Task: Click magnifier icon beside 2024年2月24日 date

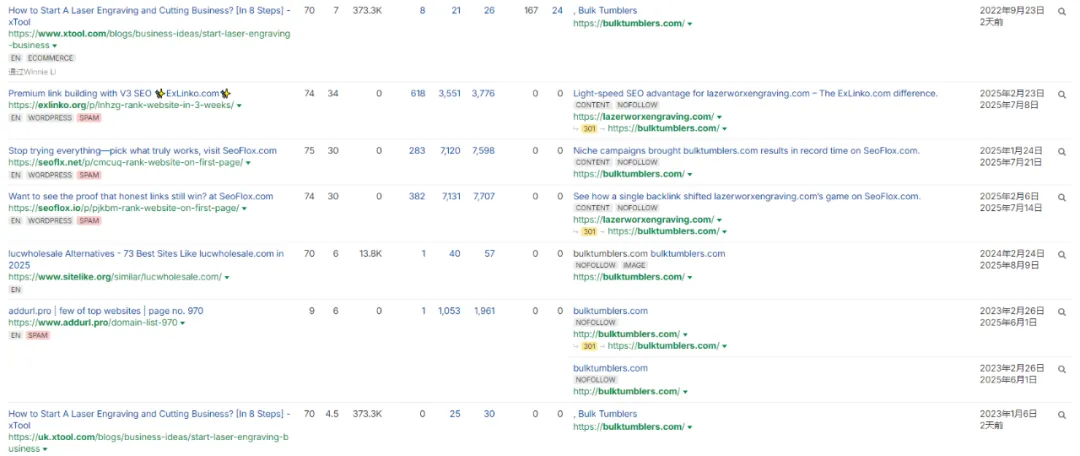Action: pyautogui.click(x=1062, y=254)
